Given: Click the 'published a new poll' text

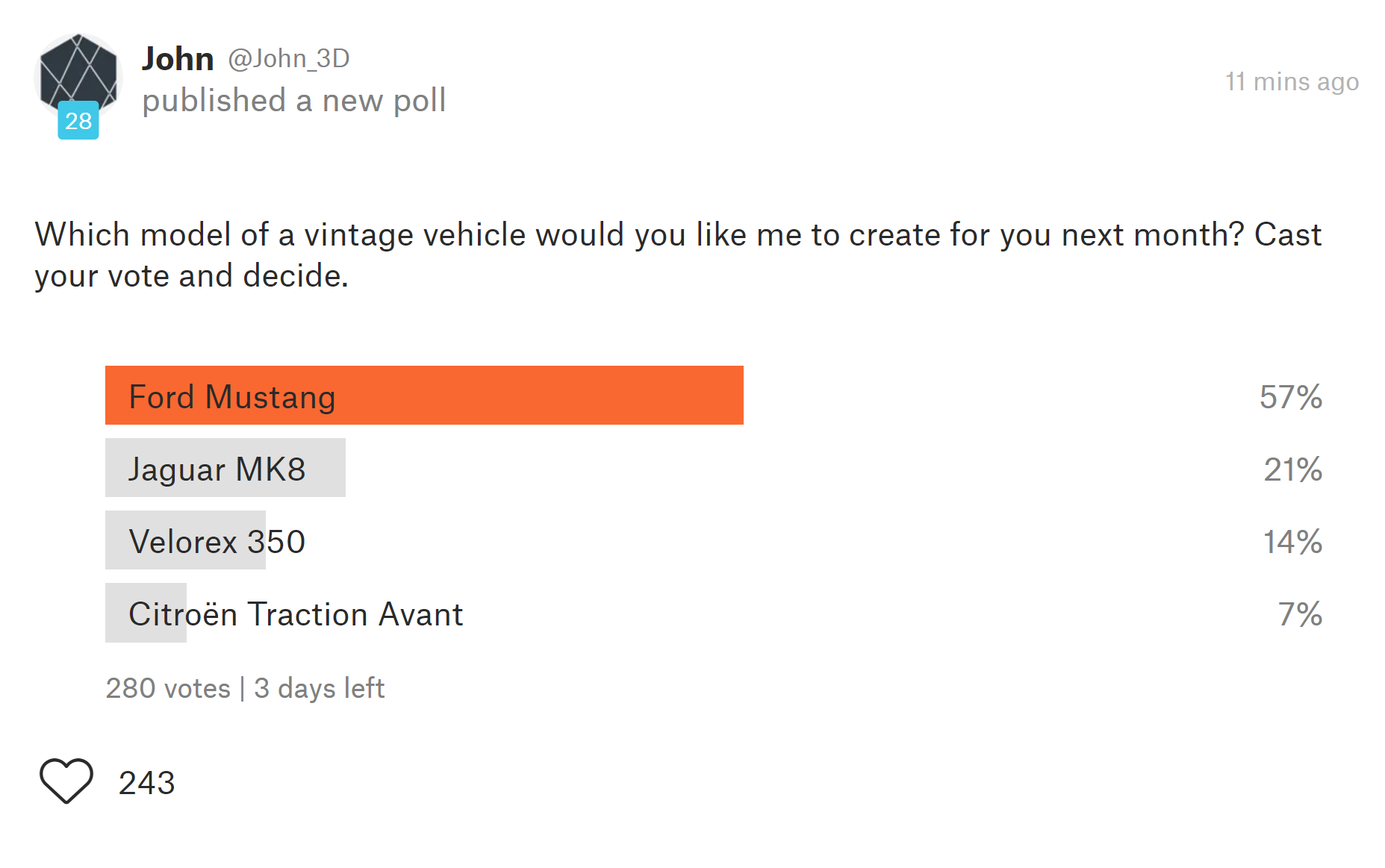Looking at the screenshot, I should [294, 101].
